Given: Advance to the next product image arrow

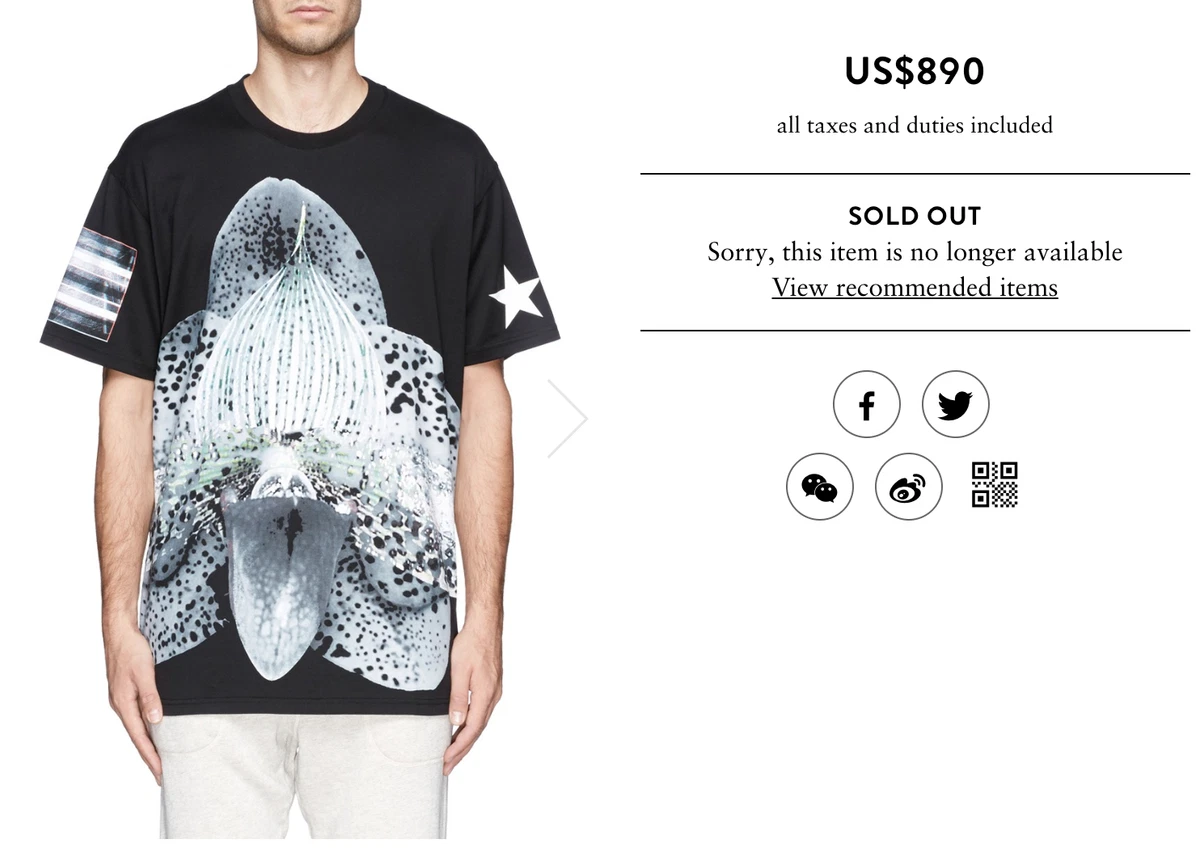Looking at the screenshot, I should point(568,418).
